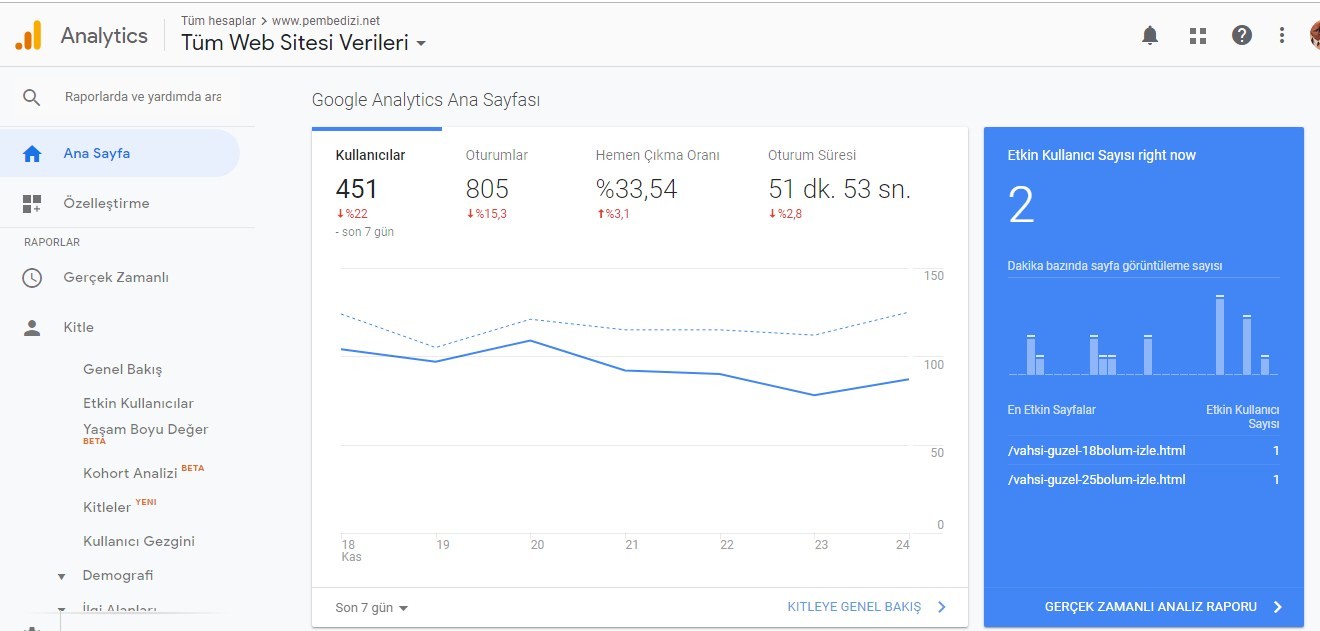1320x631 pixels.
Task: Click the notifications bell icon
Action: [1150, 36]
